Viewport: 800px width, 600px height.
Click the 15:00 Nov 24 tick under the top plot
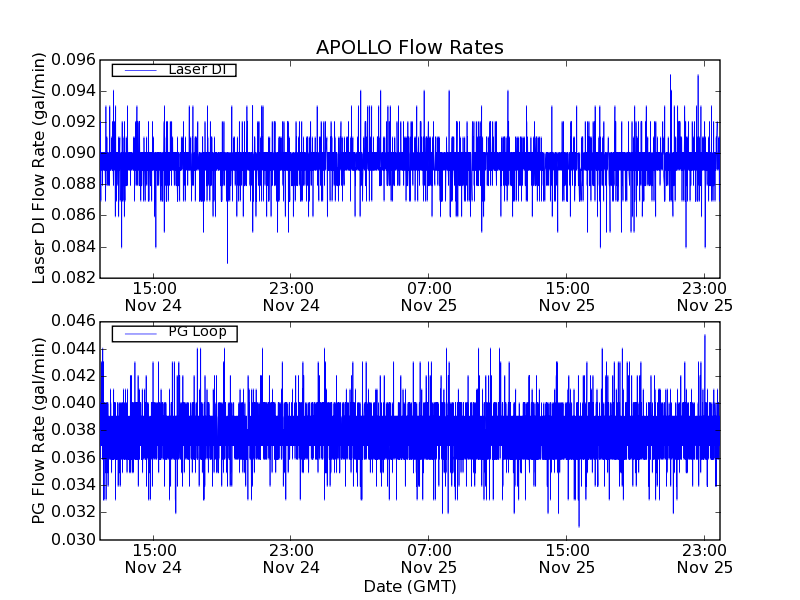click(153, 296)
